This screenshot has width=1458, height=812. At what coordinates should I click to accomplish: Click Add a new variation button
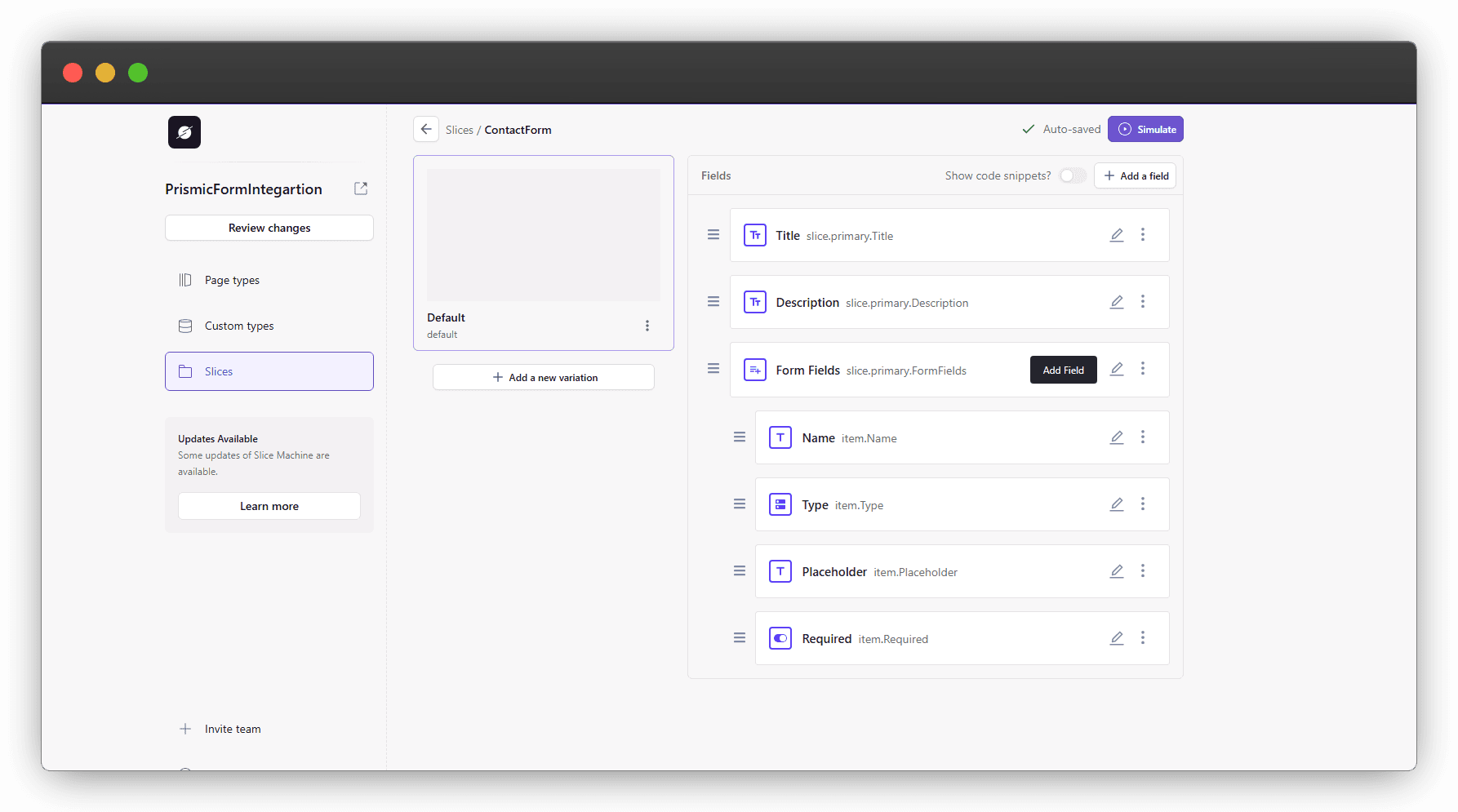(544, 377)
